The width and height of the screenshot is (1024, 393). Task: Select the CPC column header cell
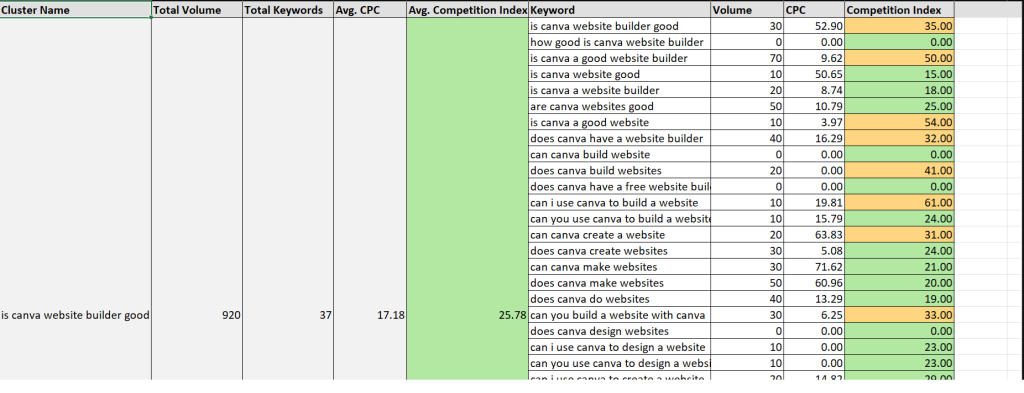point(814,10)
